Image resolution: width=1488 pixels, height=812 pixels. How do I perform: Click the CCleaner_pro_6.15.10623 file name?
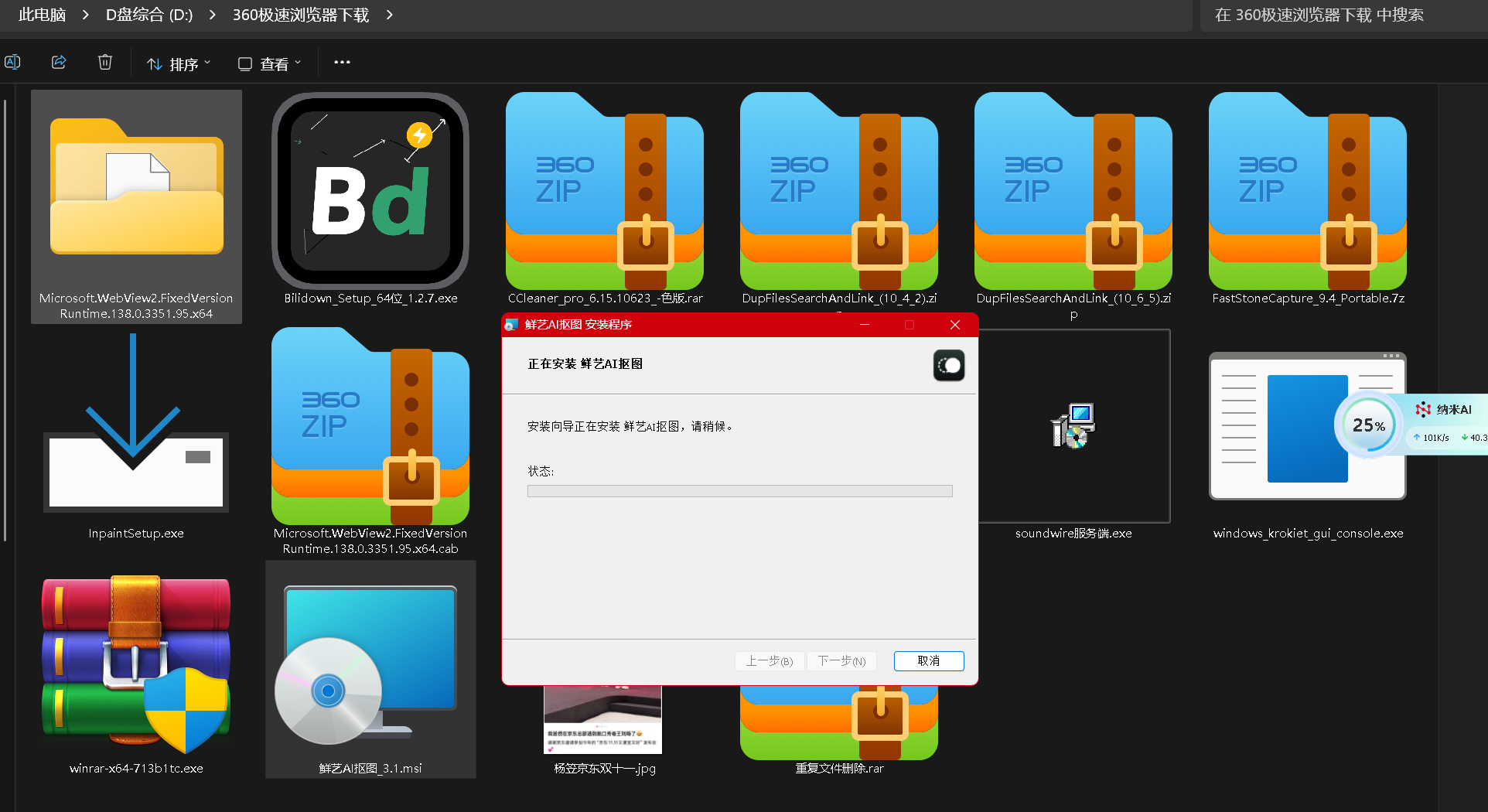pos(605,298)
